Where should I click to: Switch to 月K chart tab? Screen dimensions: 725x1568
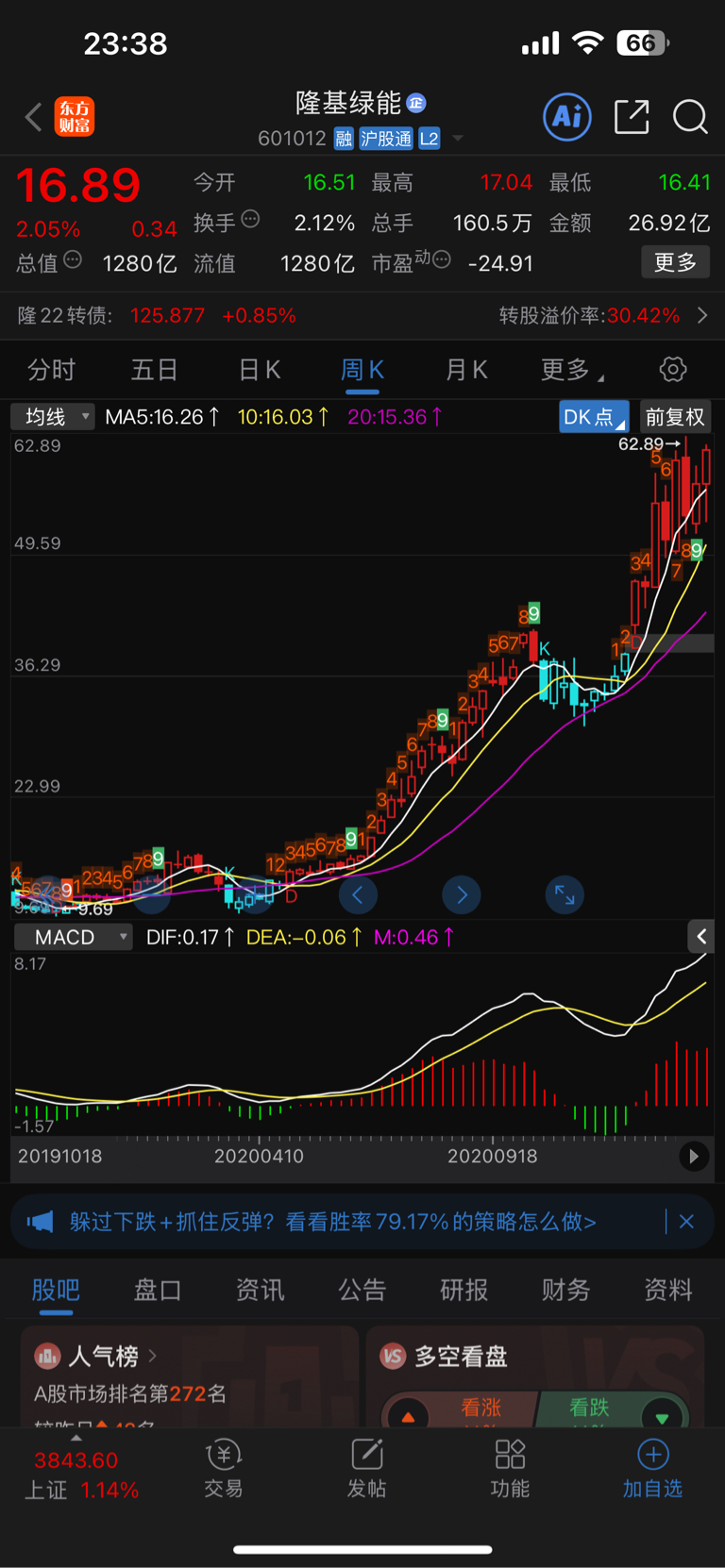(466, 370)
